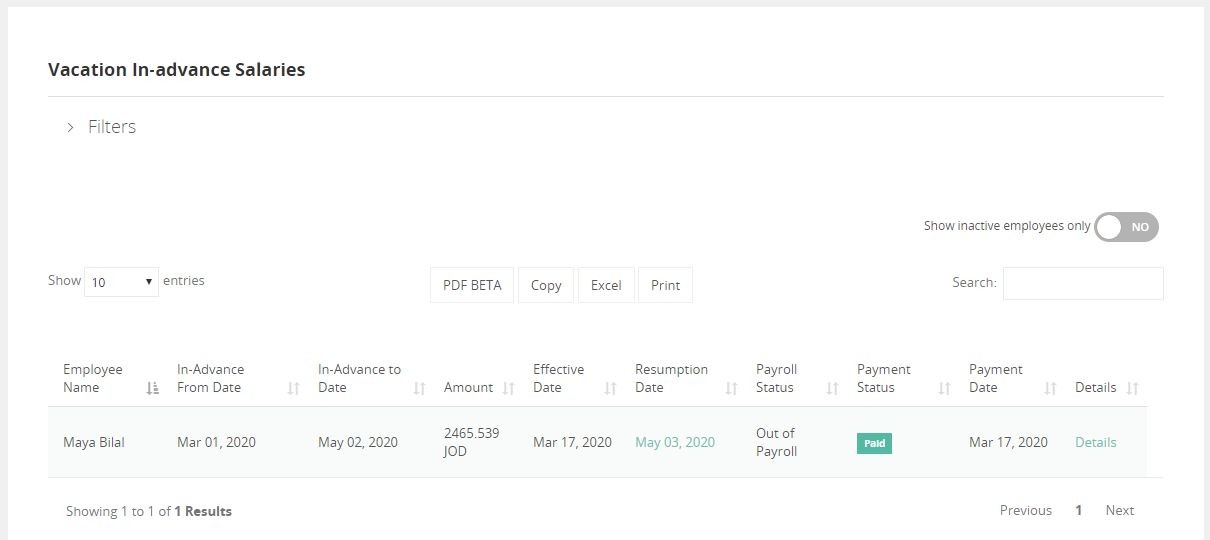Screen dimensions: 1210x540
Task: Sort by Payroll Status icon
Action: coord(833,388)
